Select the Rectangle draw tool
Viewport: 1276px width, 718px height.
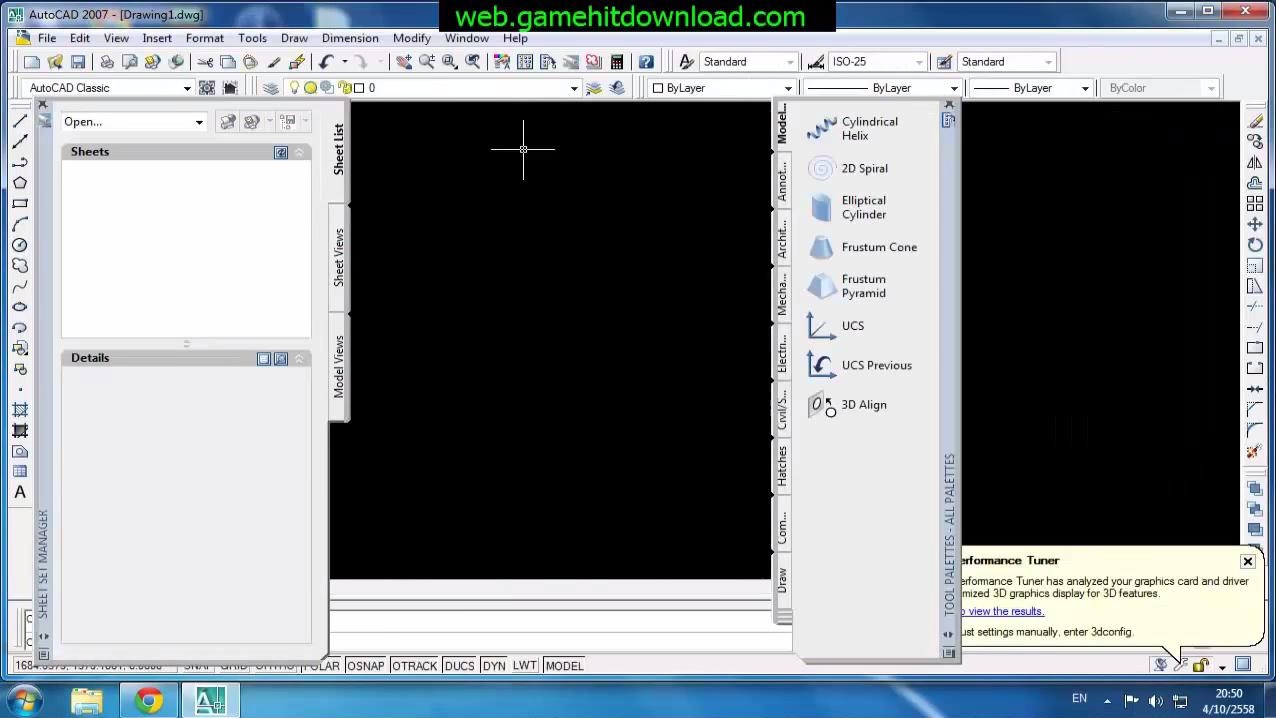tap(20, 204)
